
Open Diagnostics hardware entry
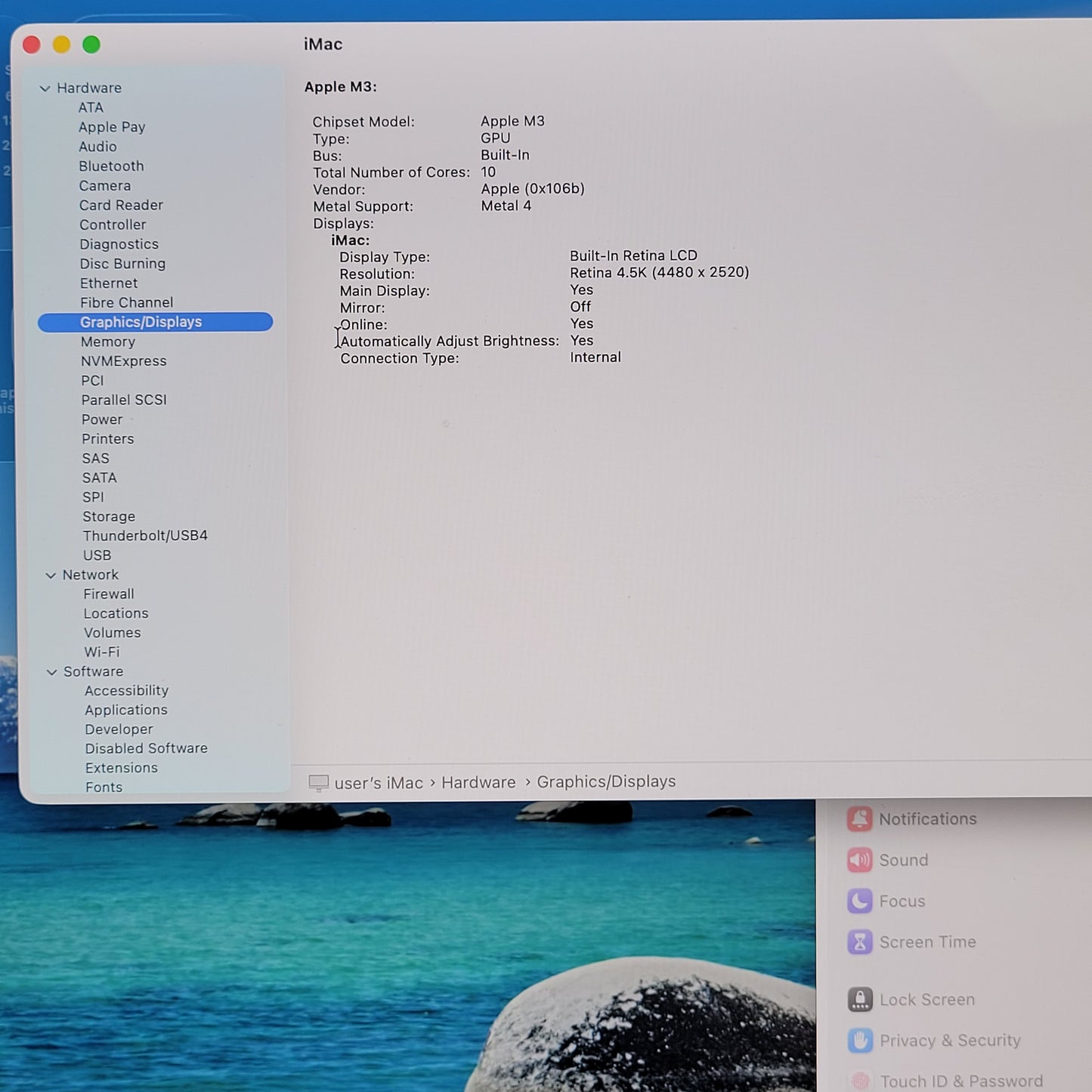point(119,244)
